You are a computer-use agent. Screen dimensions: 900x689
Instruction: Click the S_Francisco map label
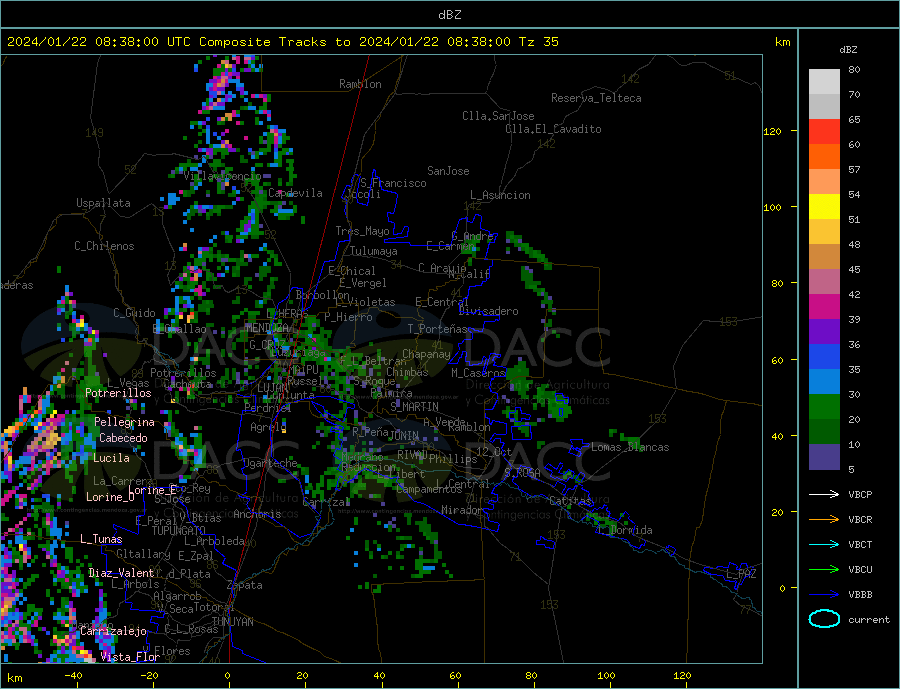click(x=393, y=183)
